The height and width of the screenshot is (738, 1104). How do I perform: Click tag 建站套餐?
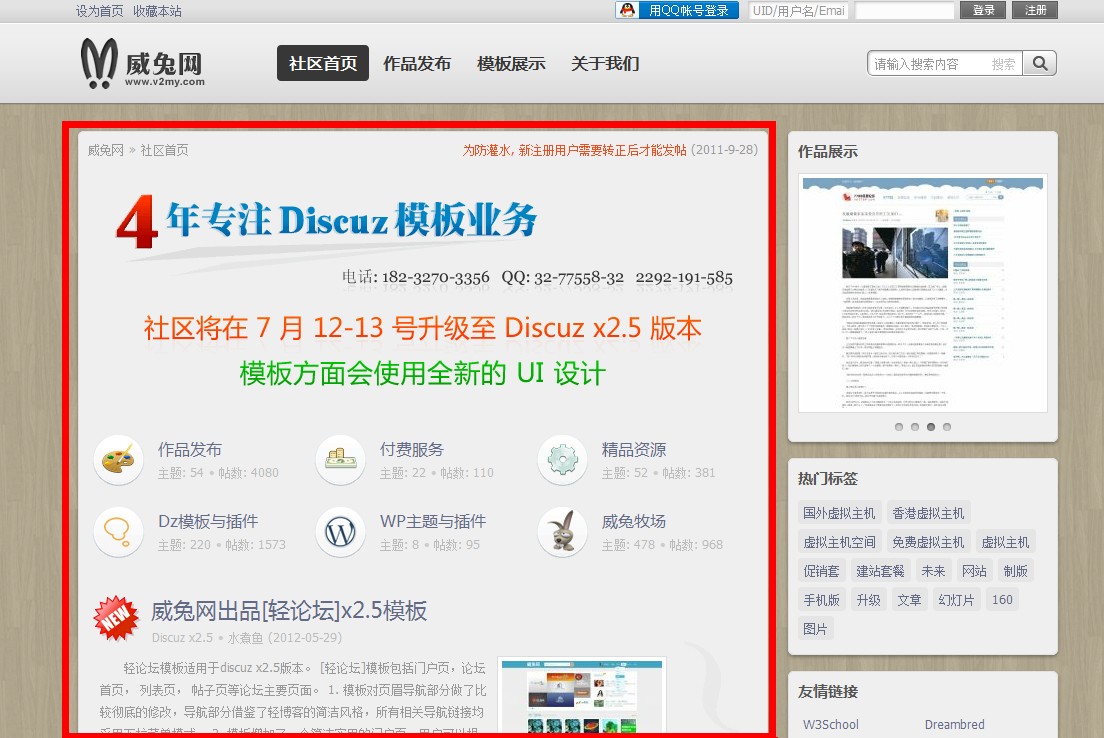[880, 570]
